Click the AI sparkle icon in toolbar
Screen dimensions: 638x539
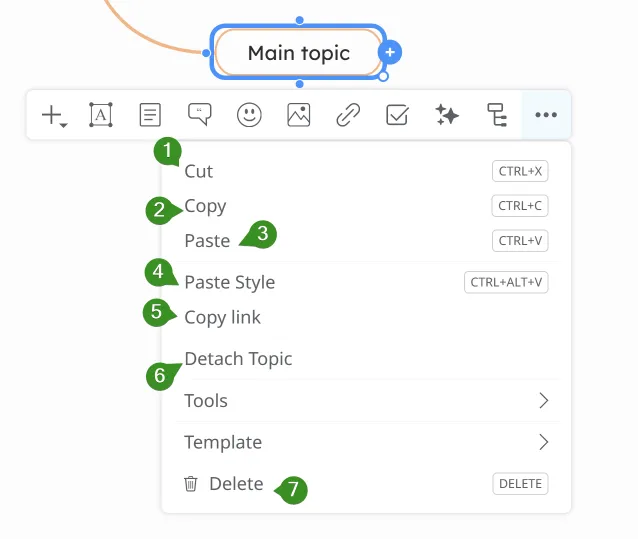point(447,115)
